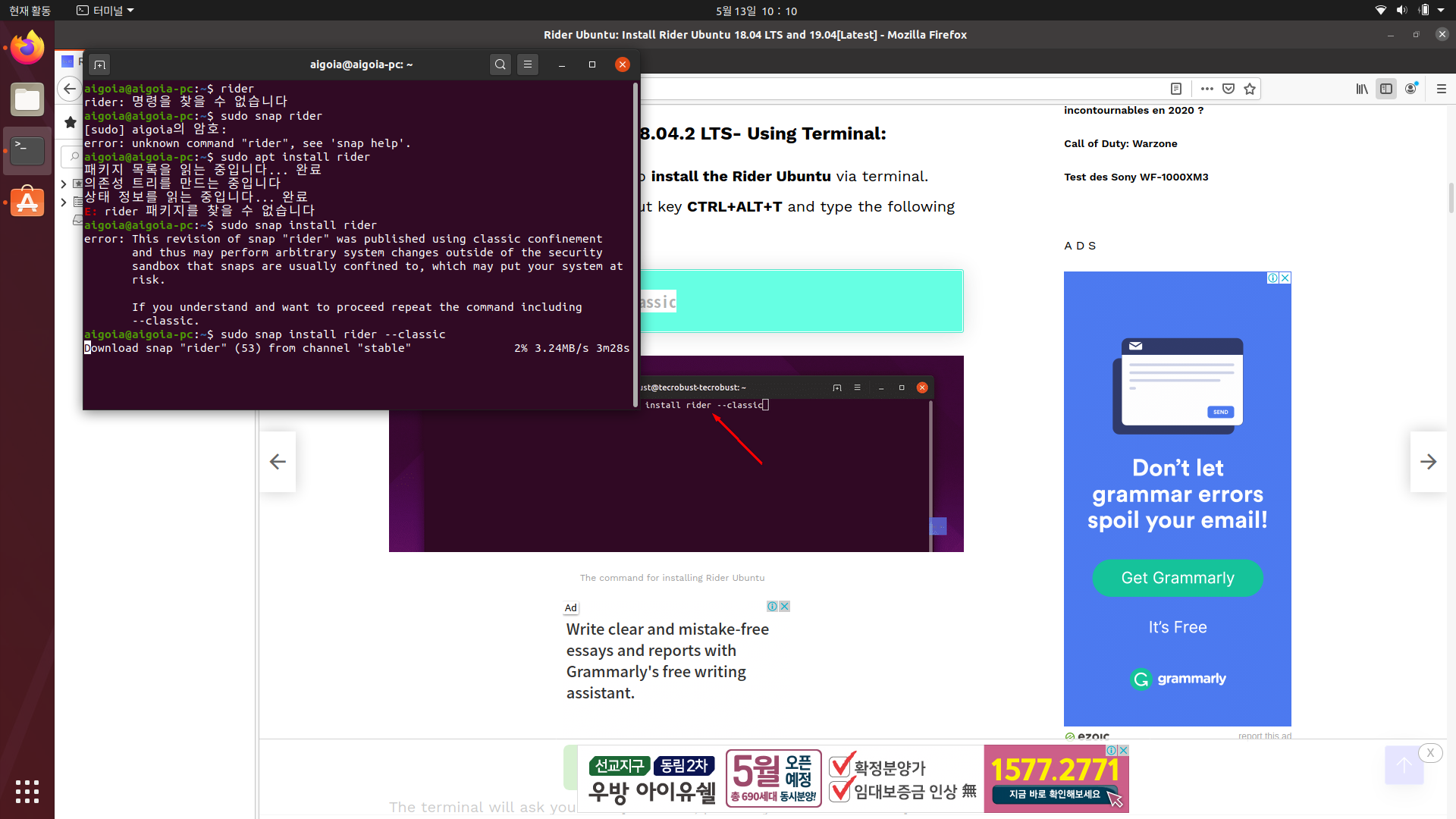
Task: Save page to Pocket
Action: coord(1228,89)
